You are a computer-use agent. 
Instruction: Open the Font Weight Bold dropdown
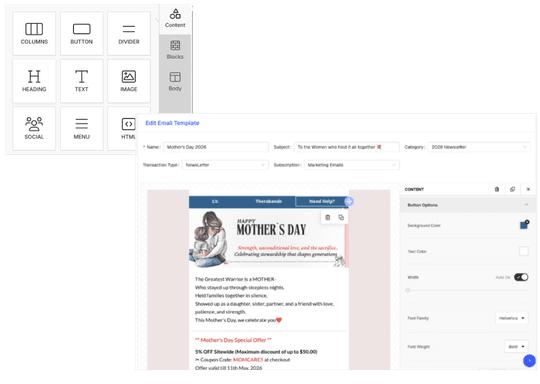(x=516, y=347)
